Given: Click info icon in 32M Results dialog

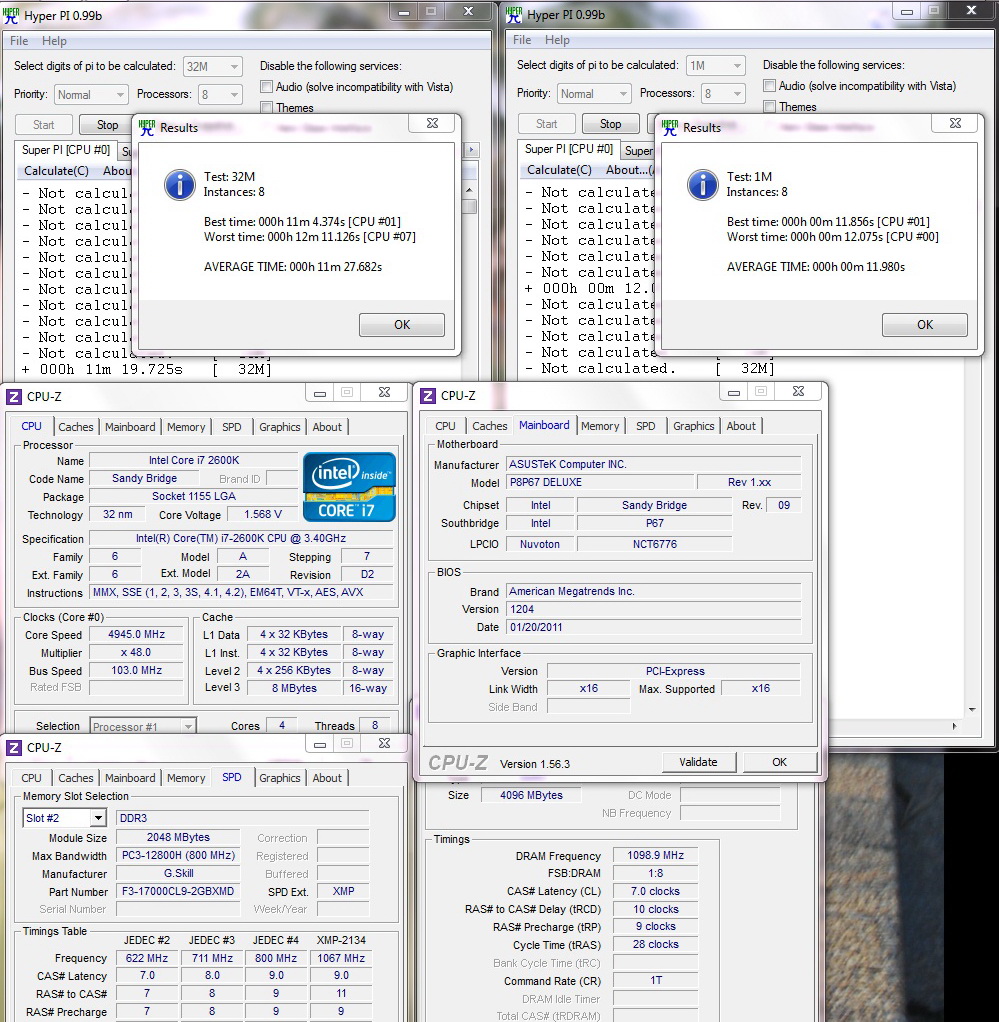Looking at the screenshot, I should [179, 185].
